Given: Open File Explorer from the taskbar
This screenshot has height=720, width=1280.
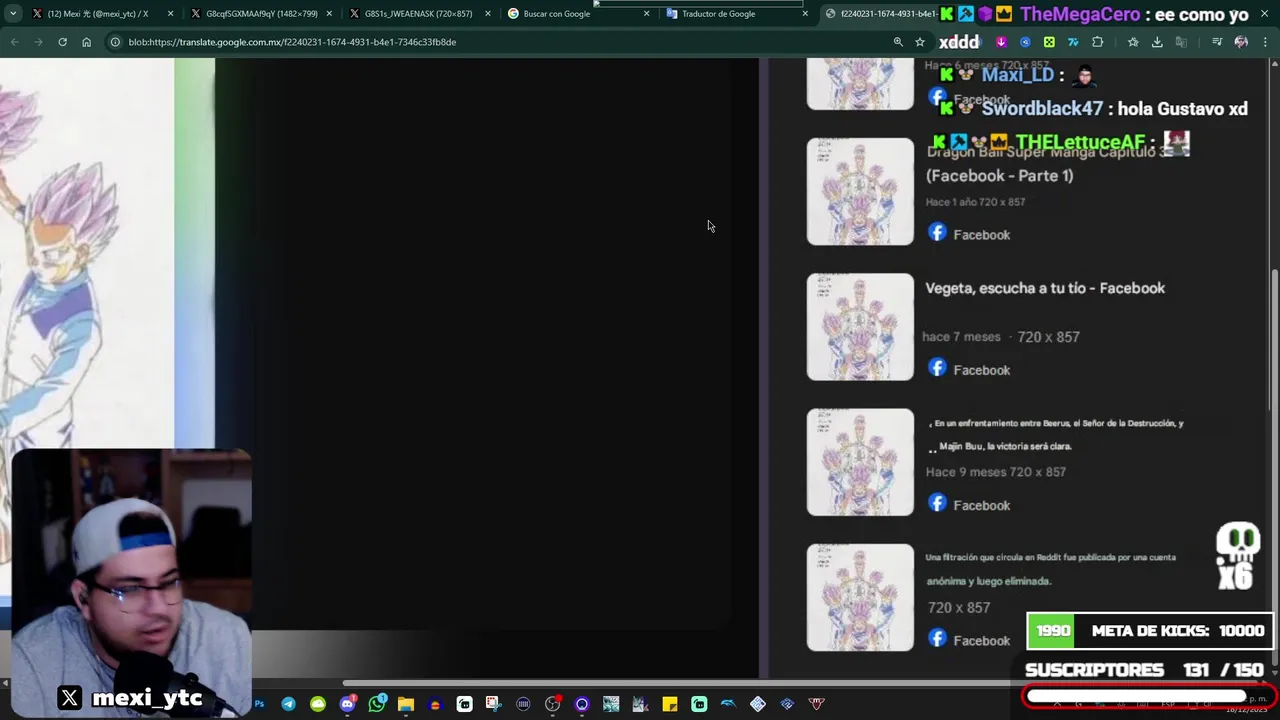Looking at the screenshot, I should (405, 704).
